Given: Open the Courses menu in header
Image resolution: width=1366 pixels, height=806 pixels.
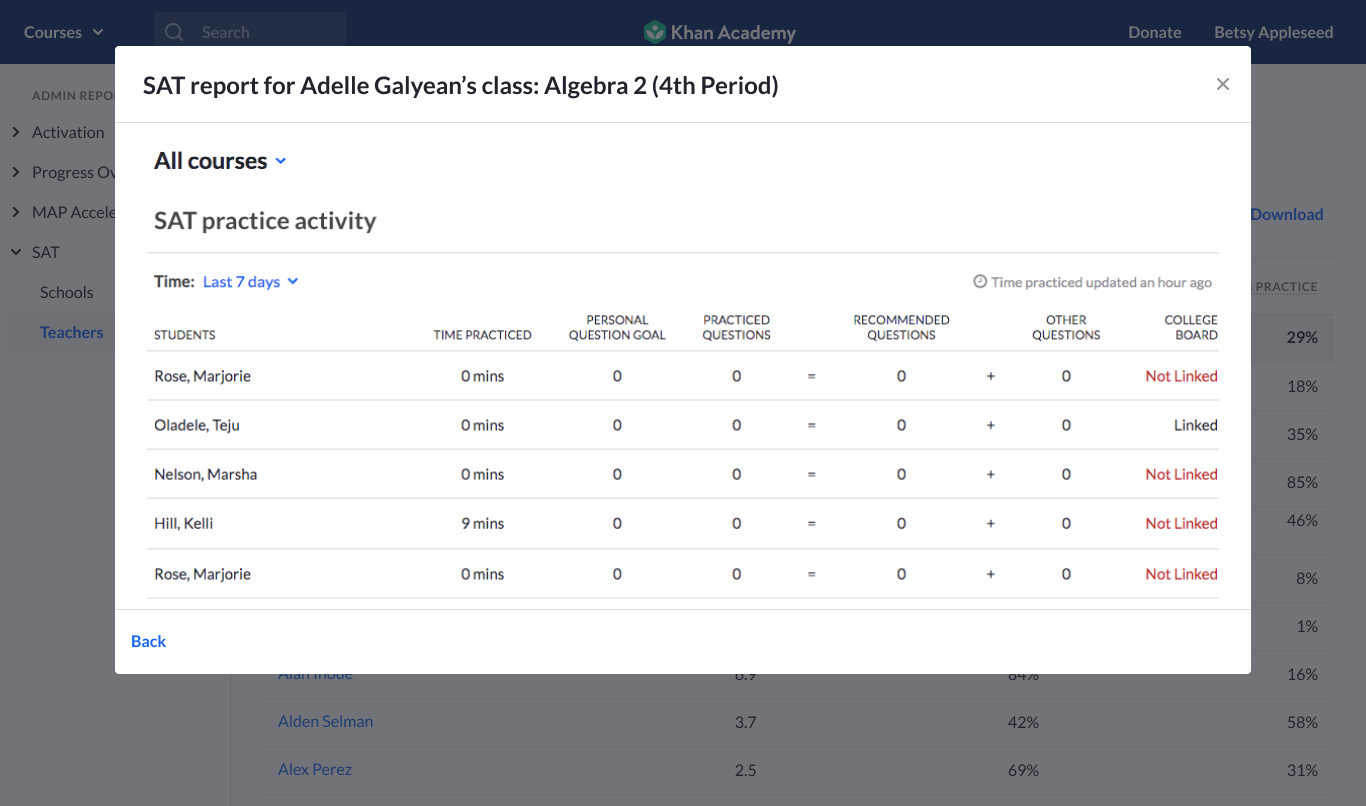Looking at the screenshot, I should 63,32.
